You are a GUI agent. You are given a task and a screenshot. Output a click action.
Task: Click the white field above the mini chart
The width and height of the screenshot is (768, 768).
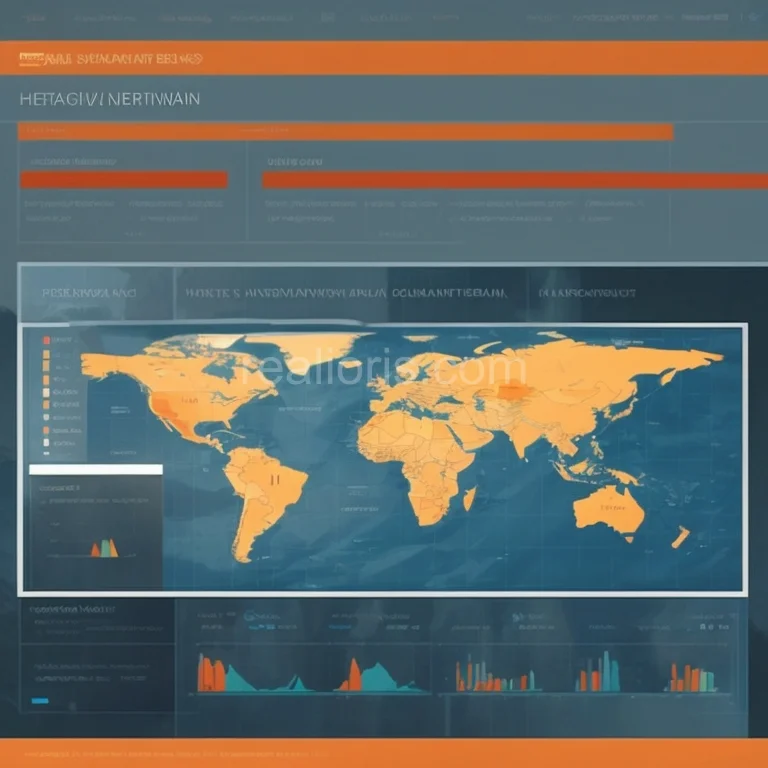(95, 469)
